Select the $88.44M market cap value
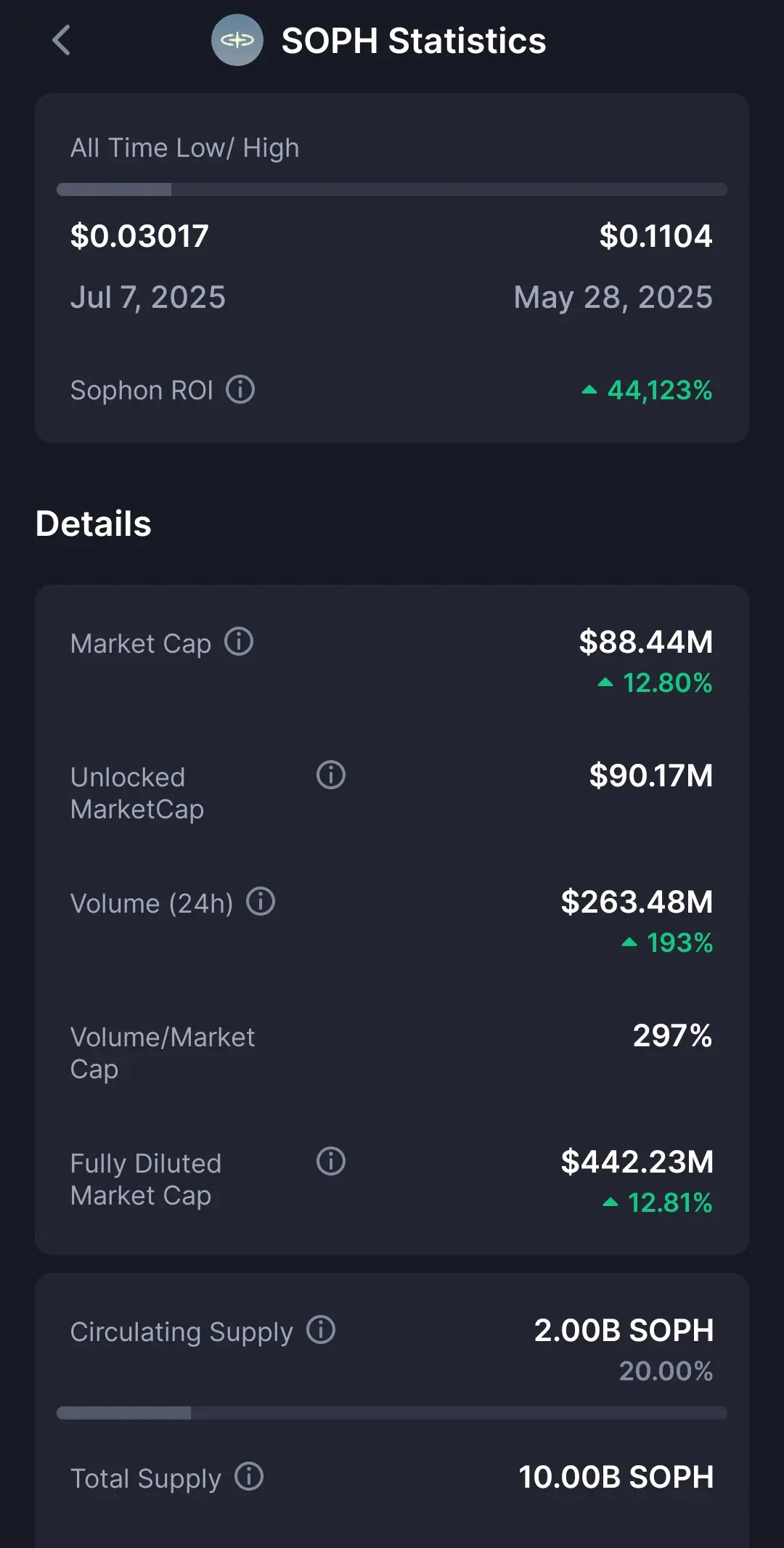The width and height of the screenshot is (784, 1548). (x=646, y=642)
